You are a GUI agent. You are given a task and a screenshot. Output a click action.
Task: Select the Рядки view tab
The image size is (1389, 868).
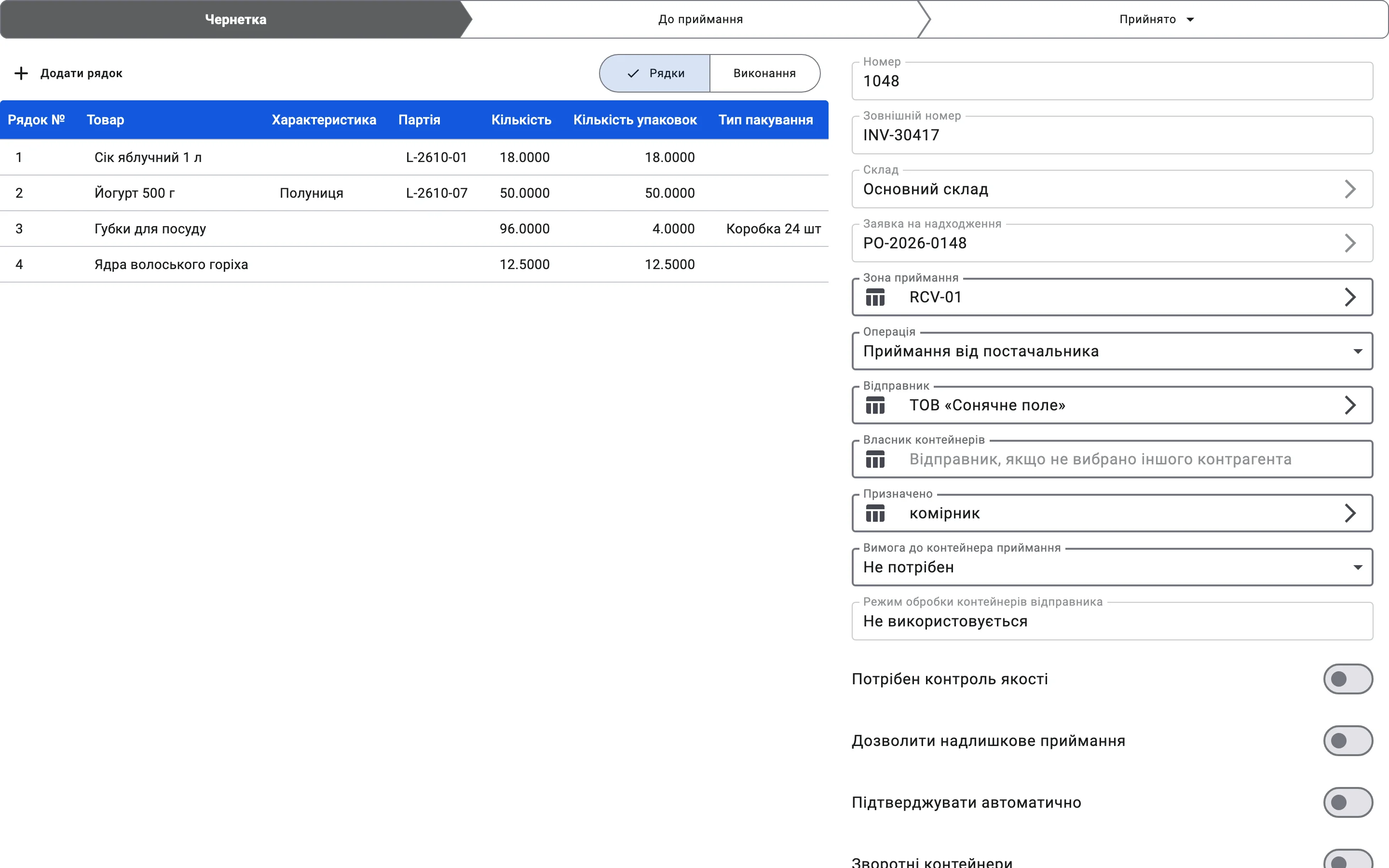(655, 73)
